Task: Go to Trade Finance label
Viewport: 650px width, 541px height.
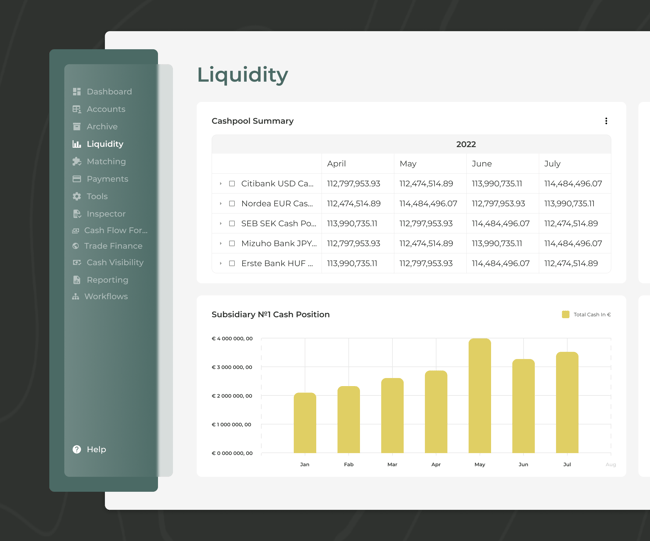Action: 113,246
